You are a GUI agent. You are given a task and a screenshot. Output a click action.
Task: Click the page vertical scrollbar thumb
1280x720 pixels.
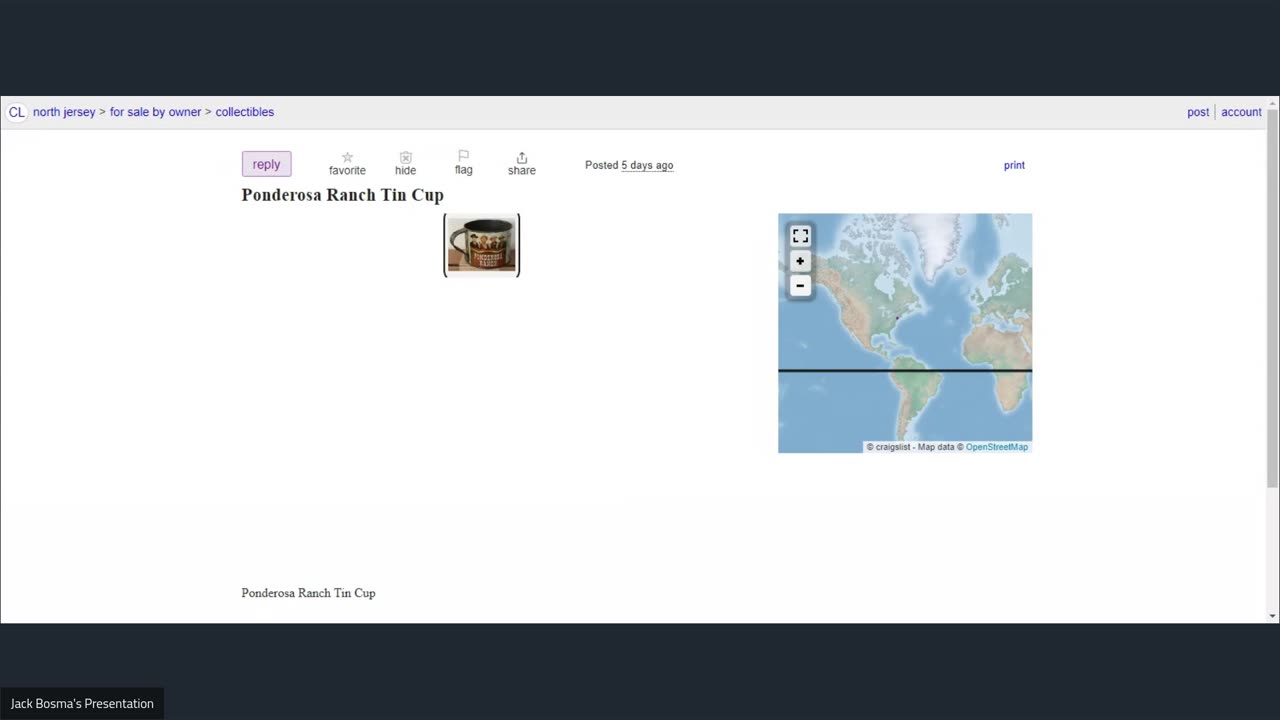[1272, 298]
